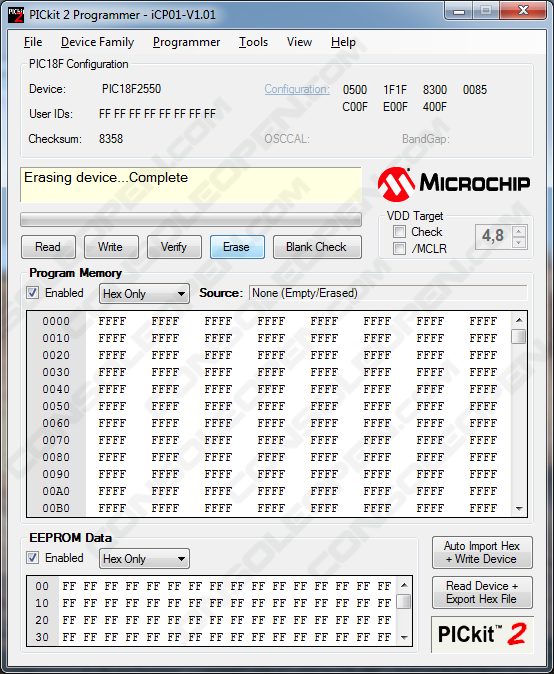Click EEPROM Data scrollbar up arrow
Screen dimensions: 554x674
coord(404,585)
